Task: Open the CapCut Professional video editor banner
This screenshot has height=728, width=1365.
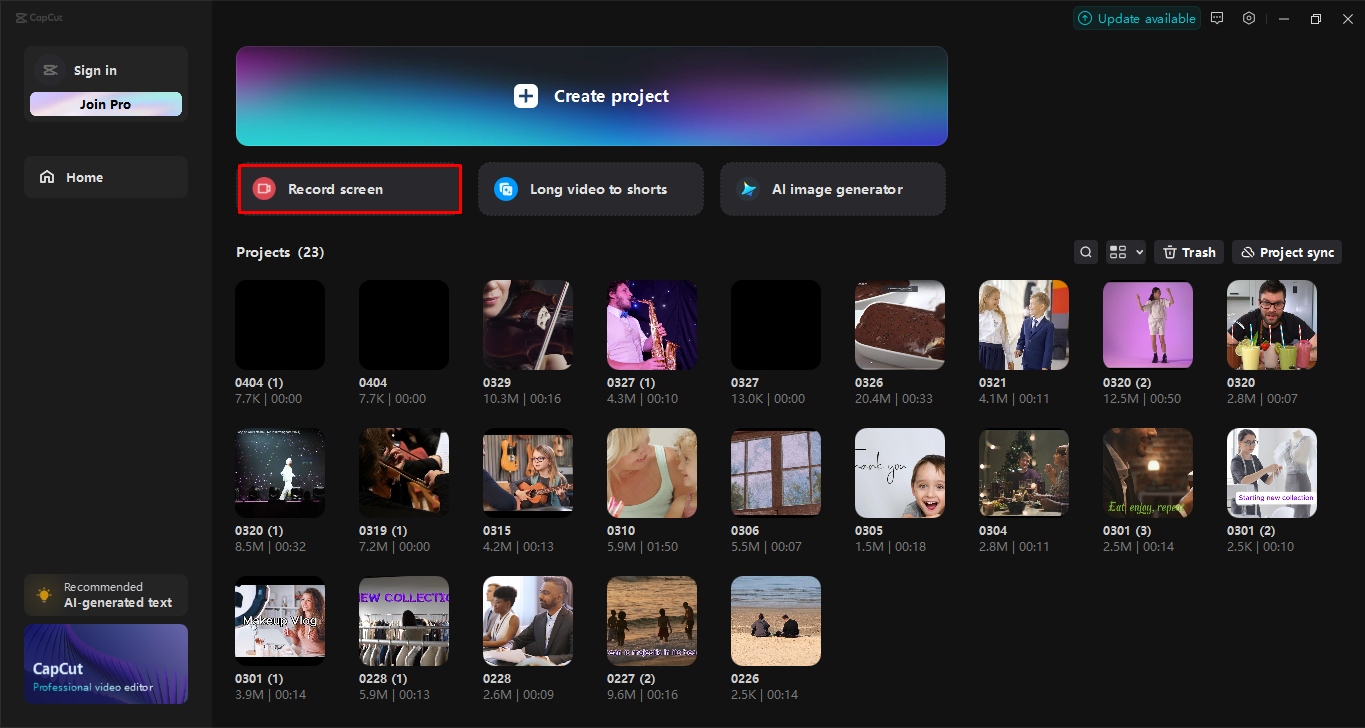Action: coord(105,663)
